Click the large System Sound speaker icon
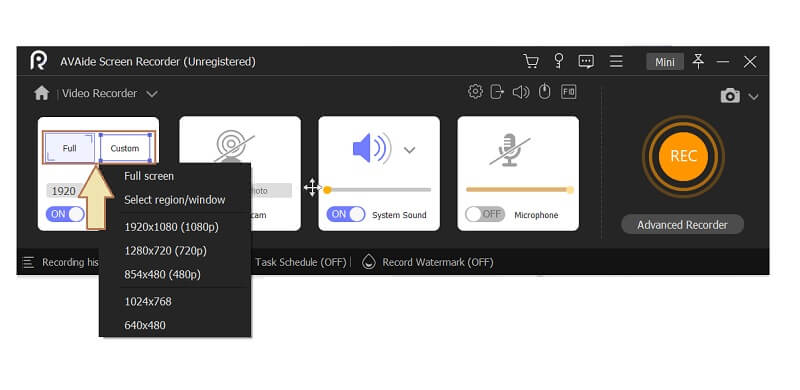The image size is (800, 390). [372, 149]
